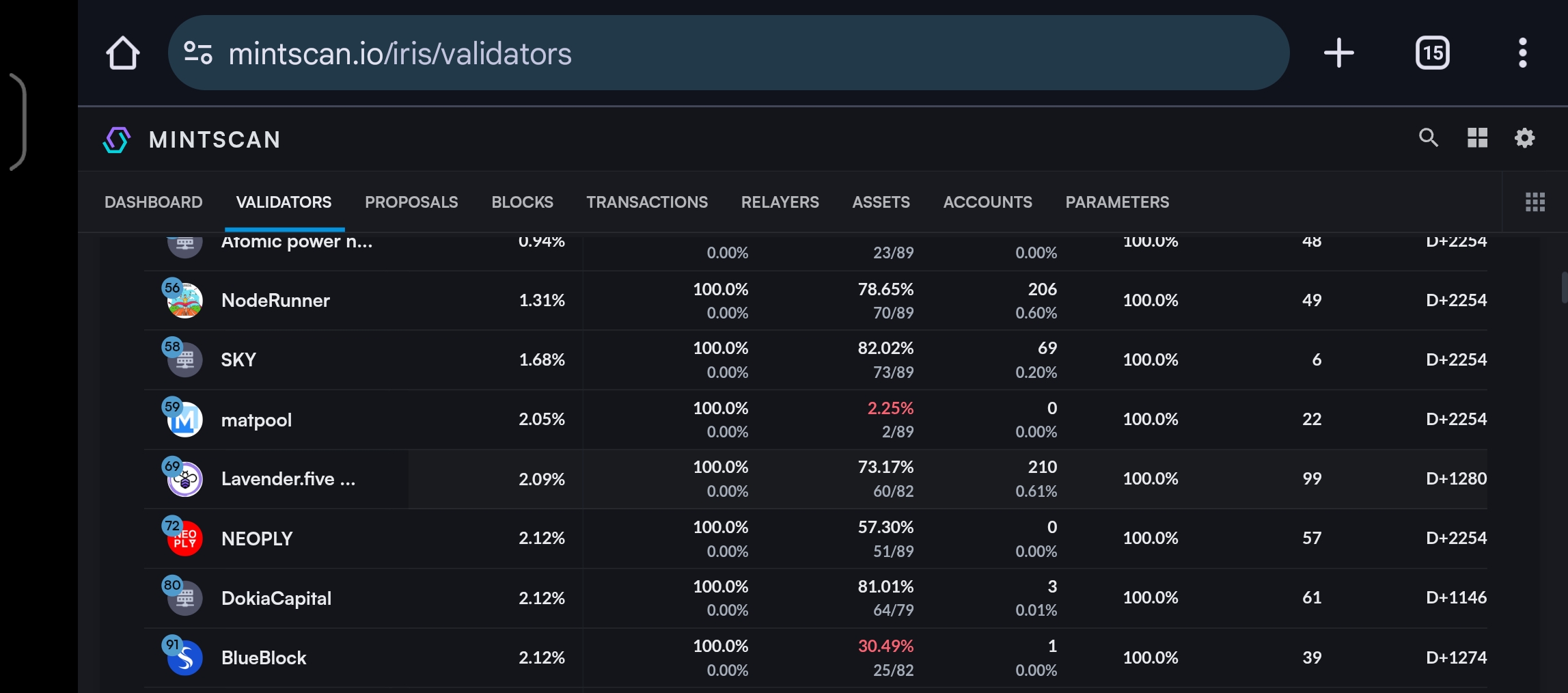
Task: Open the tab switcher showing 15 tabs
Action: pyautogui.click(x=1433, y=53)
